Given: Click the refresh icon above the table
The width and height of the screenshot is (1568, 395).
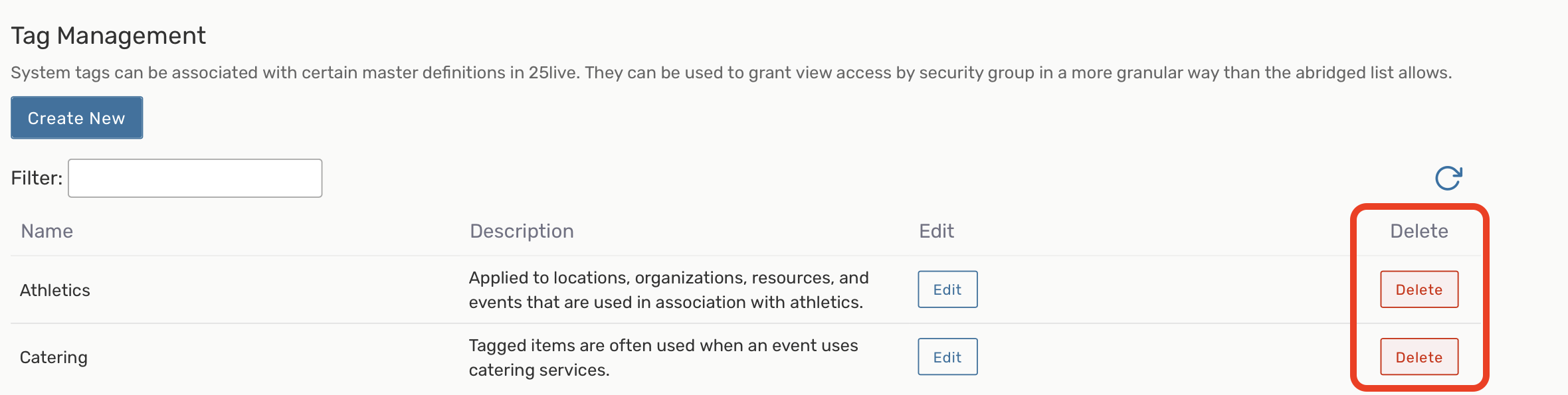Looking at the screenshot, I should pos(1448,178).
